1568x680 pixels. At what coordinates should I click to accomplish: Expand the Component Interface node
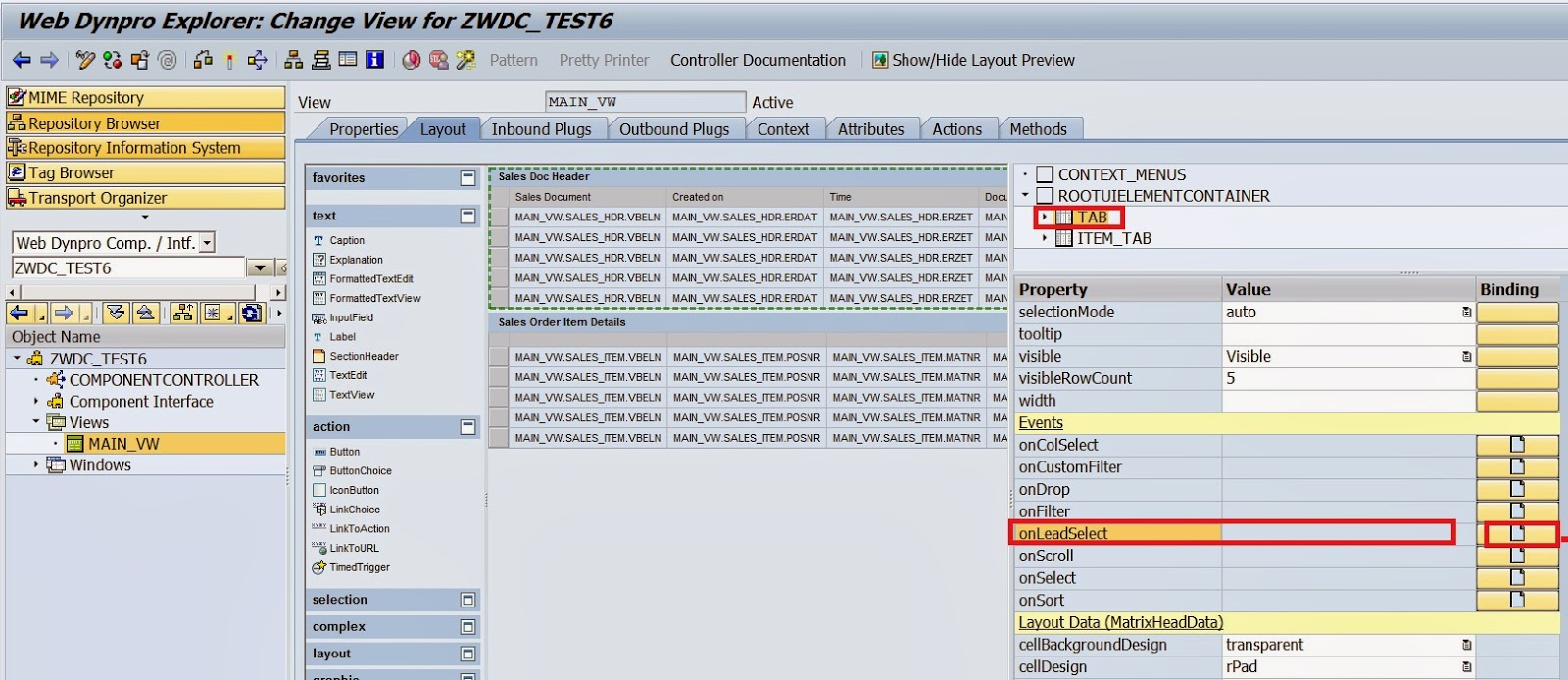point(36,401)
